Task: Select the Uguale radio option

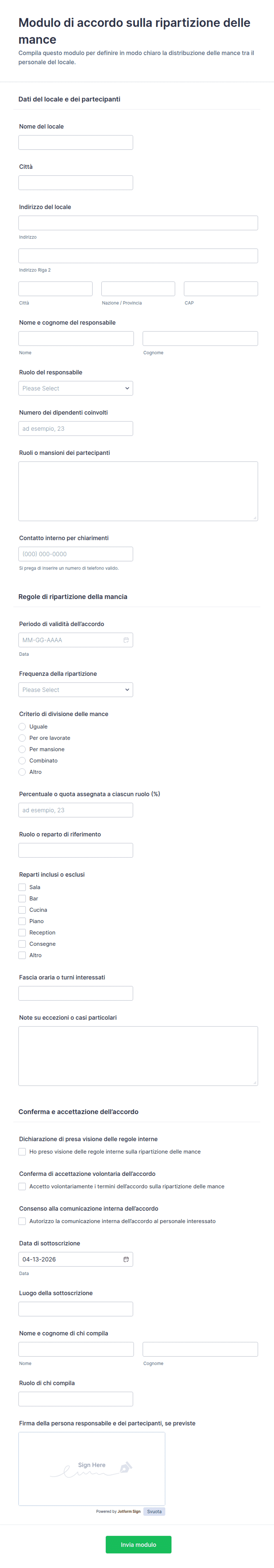Action: click(x=22, y=727)
